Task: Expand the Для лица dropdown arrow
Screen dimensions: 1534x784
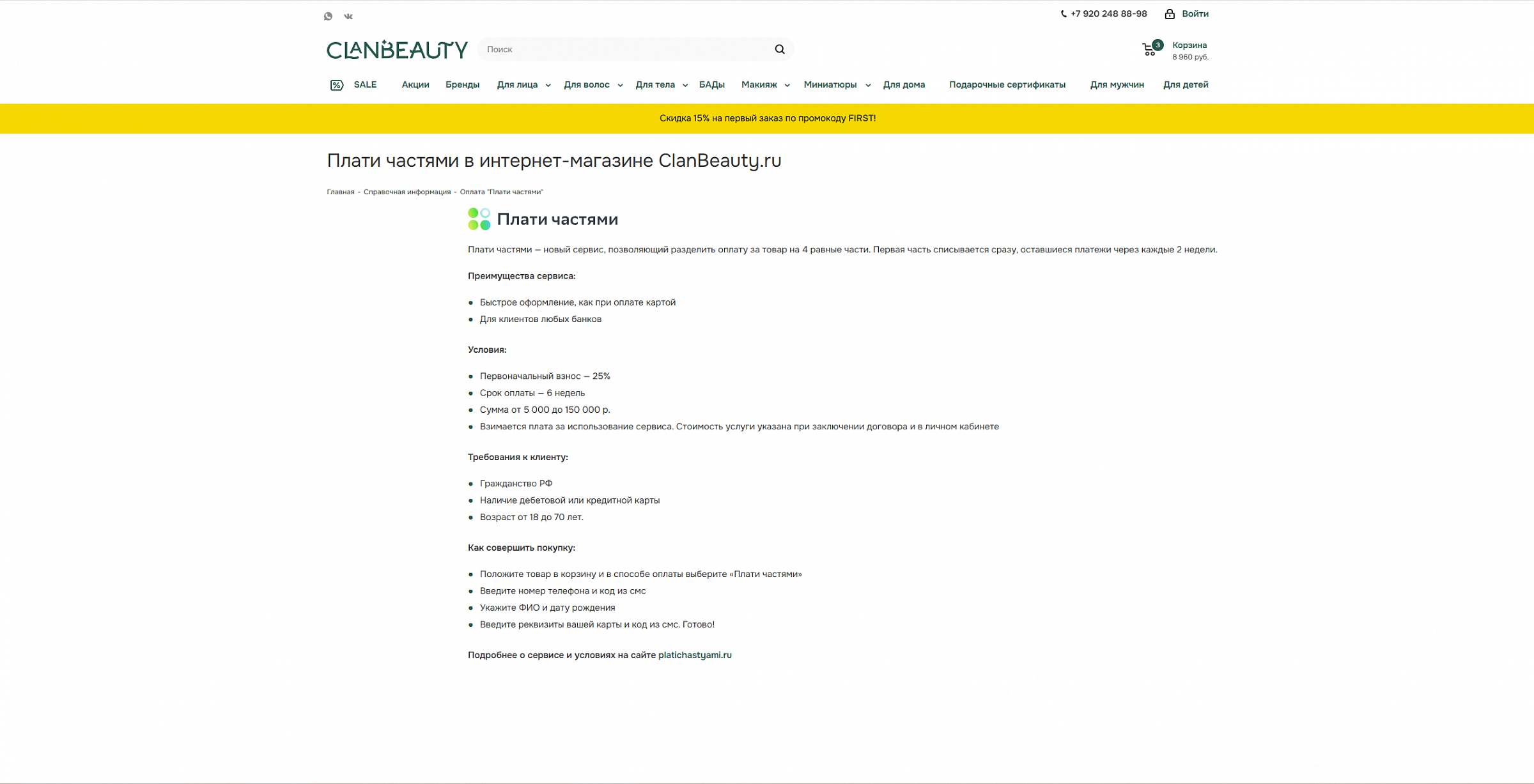Action: click(548, 86)
